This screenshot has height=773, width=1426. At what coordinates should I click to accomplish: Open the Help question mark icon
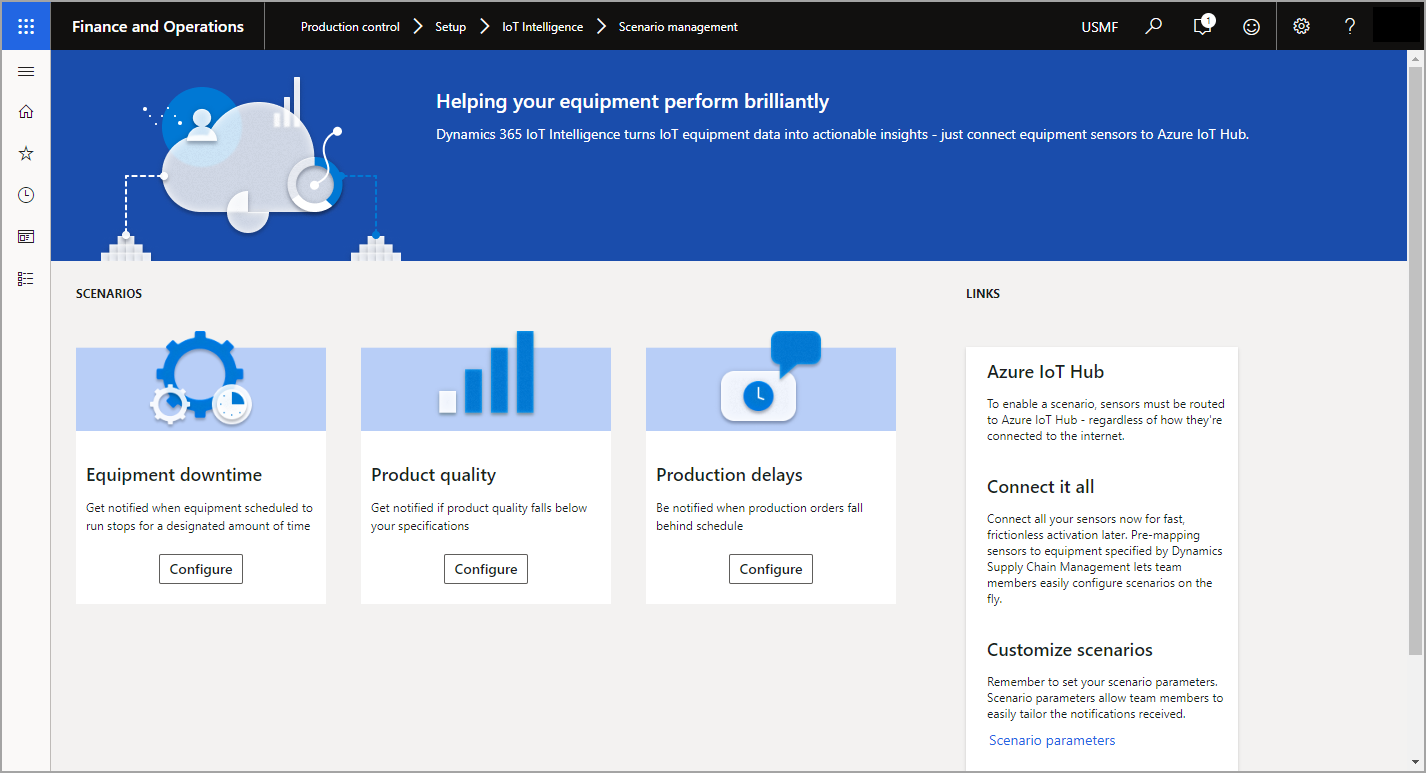(x=1349, y=27)
